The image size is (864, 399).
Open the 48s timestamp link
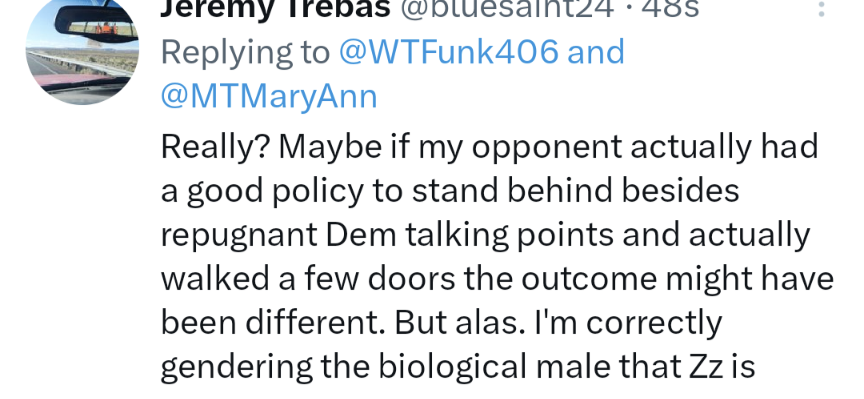670,9
